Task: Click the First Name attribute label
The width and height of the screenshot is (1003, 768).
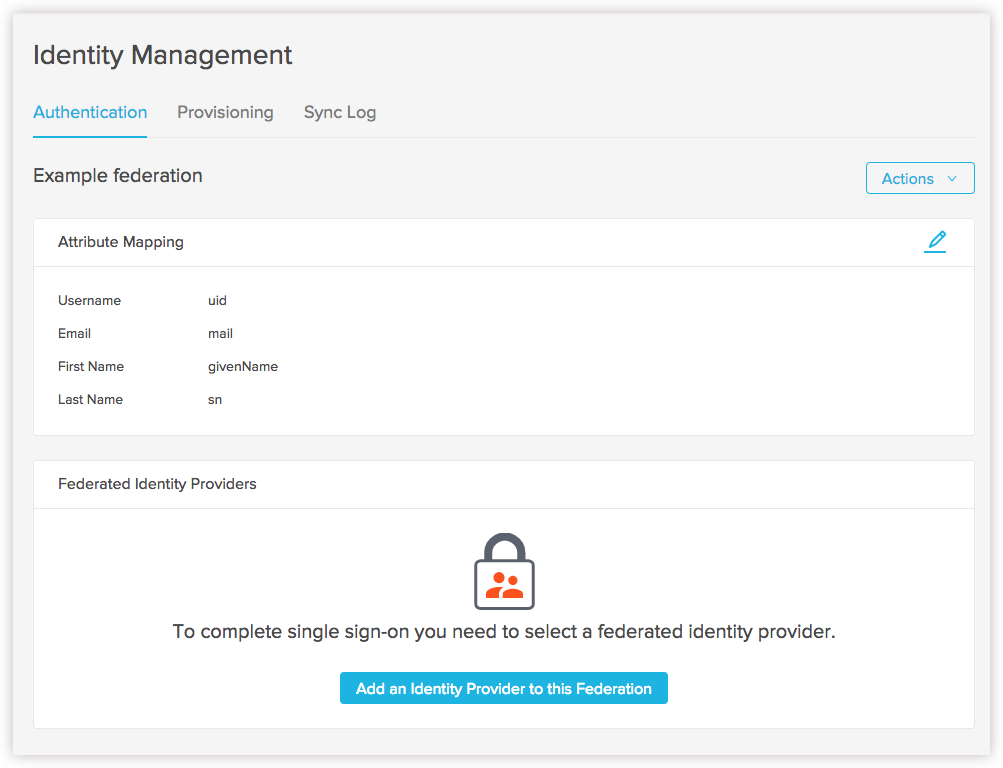Action: [91, 366]
